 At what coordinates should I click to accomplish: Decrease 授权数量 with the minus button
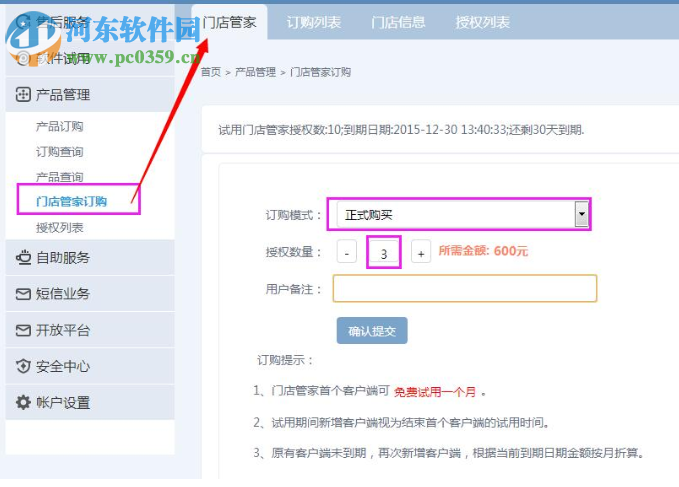(x=346, y=252)
